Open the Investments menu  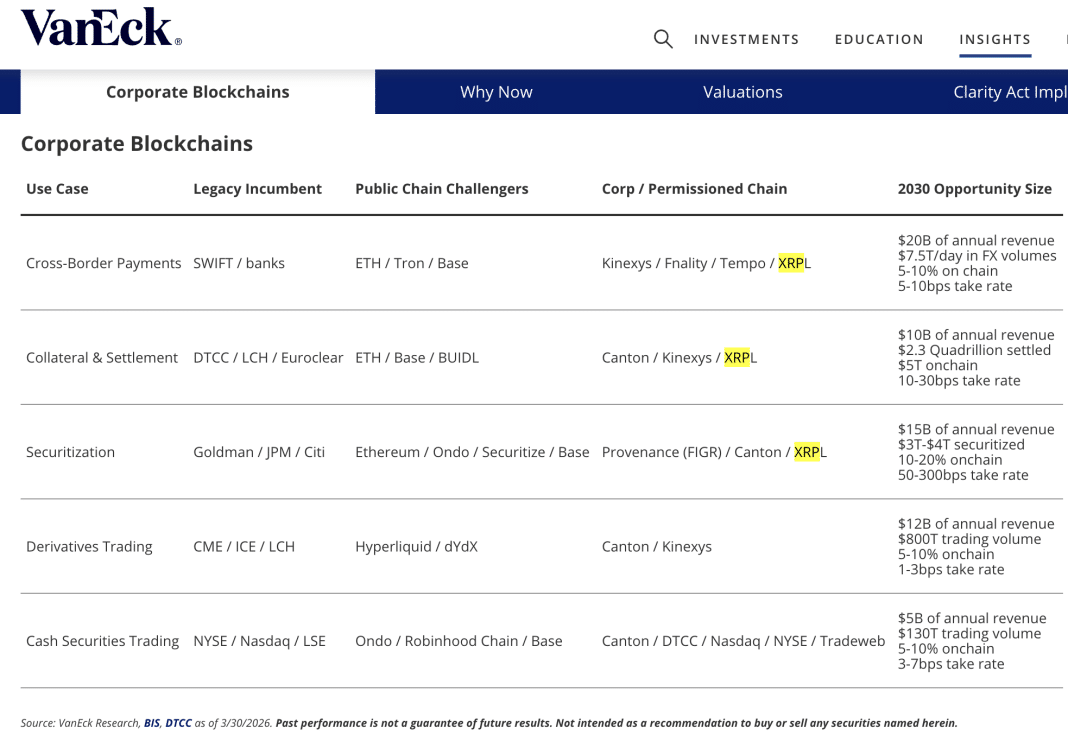pos(747,40)
